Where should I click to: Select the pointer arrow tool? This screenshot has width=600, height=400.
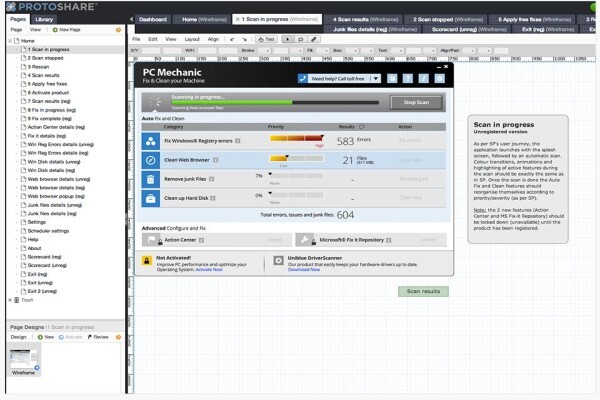tap(288, 39)
